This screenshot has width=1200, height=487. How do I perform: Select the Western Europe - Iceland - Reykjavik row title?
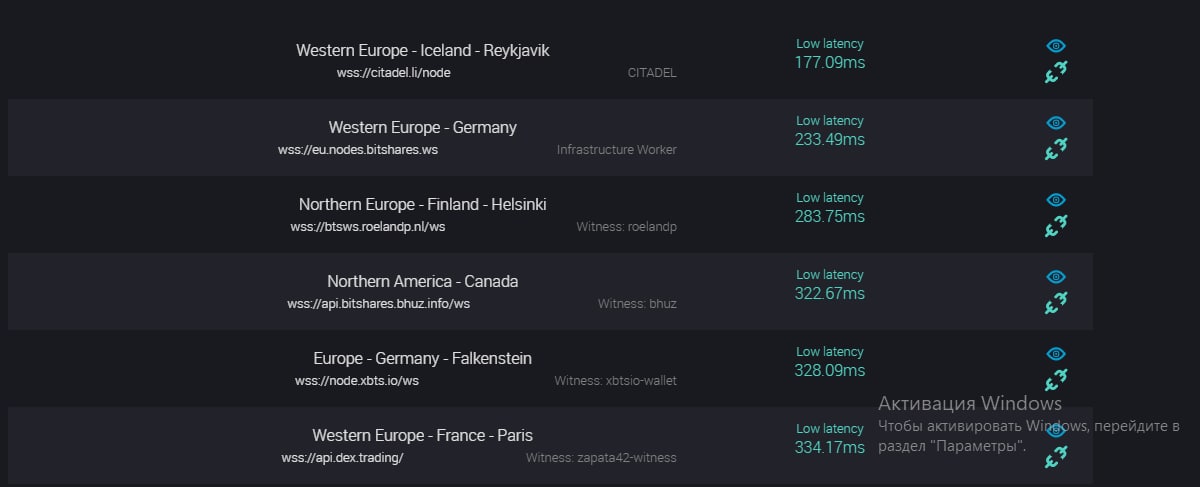tap(423, 50)
